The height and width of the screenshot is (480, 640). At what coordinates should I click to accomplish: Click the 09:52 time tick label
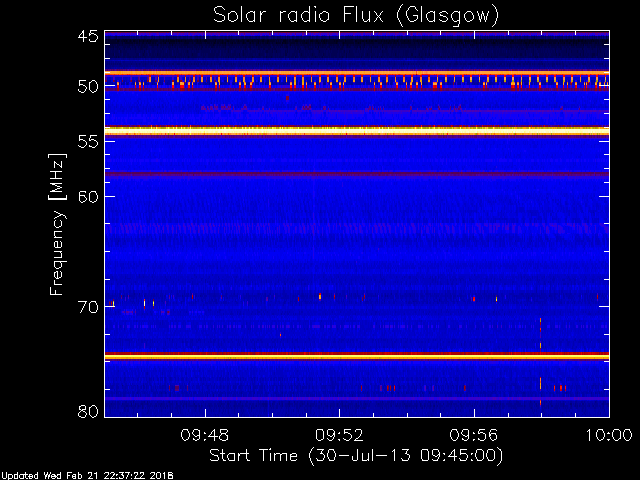[339, 435]
